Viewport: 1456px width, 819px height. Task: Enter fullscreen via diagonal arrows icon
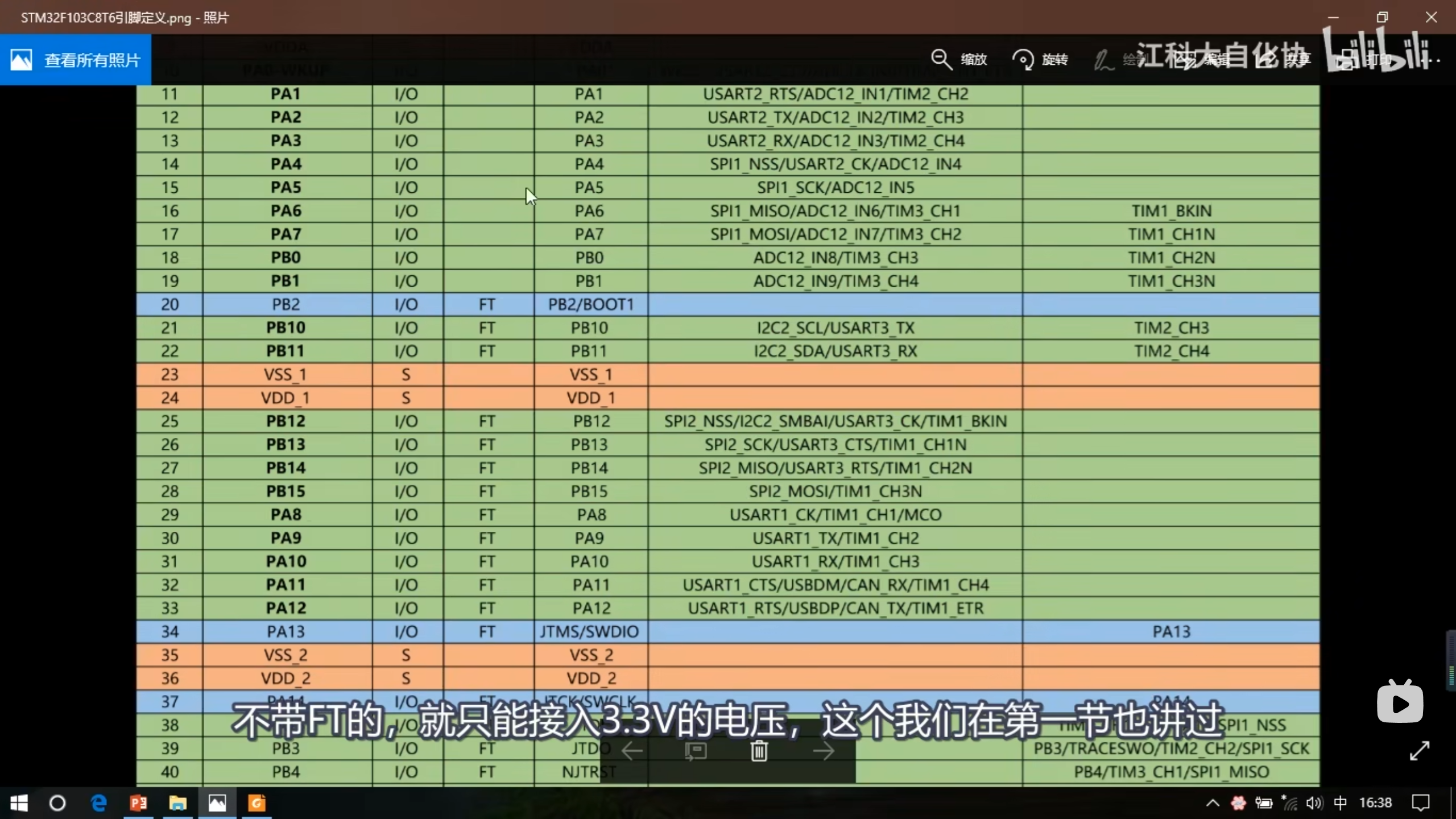tap(1419, 751)
